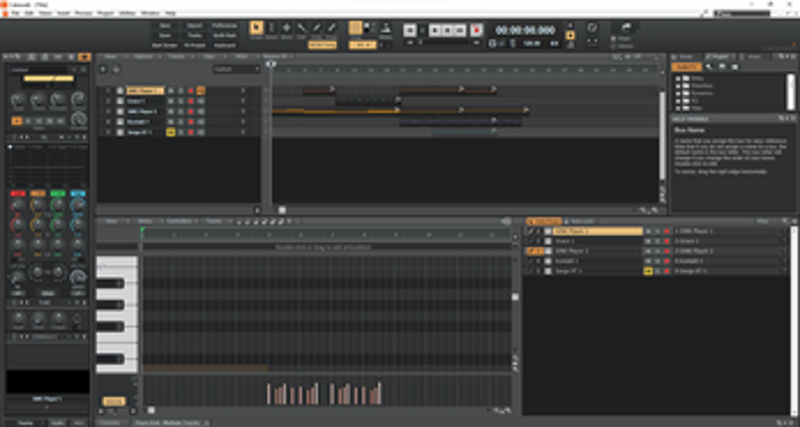Click the project tempo value field

(532, 44)
